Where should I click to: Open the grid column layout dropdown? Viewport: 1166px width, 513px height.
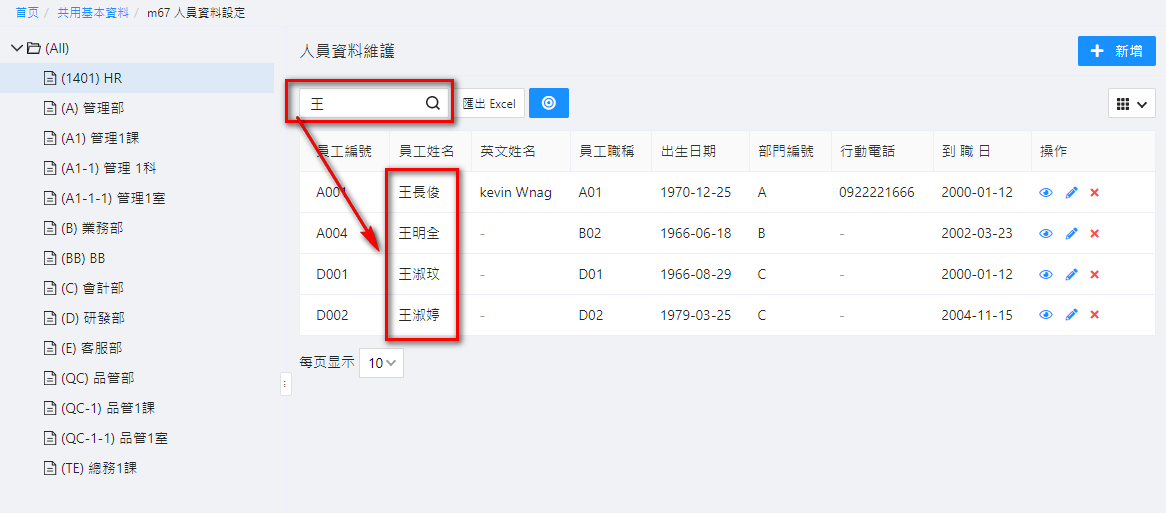(x=1131, y=103)
